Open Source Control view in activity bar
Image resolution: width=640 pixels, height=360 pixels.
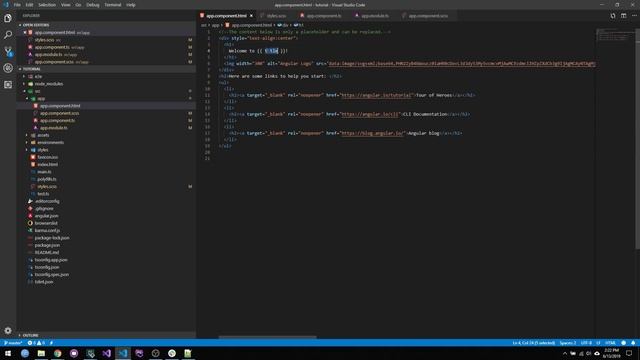[x=8, y=51]
